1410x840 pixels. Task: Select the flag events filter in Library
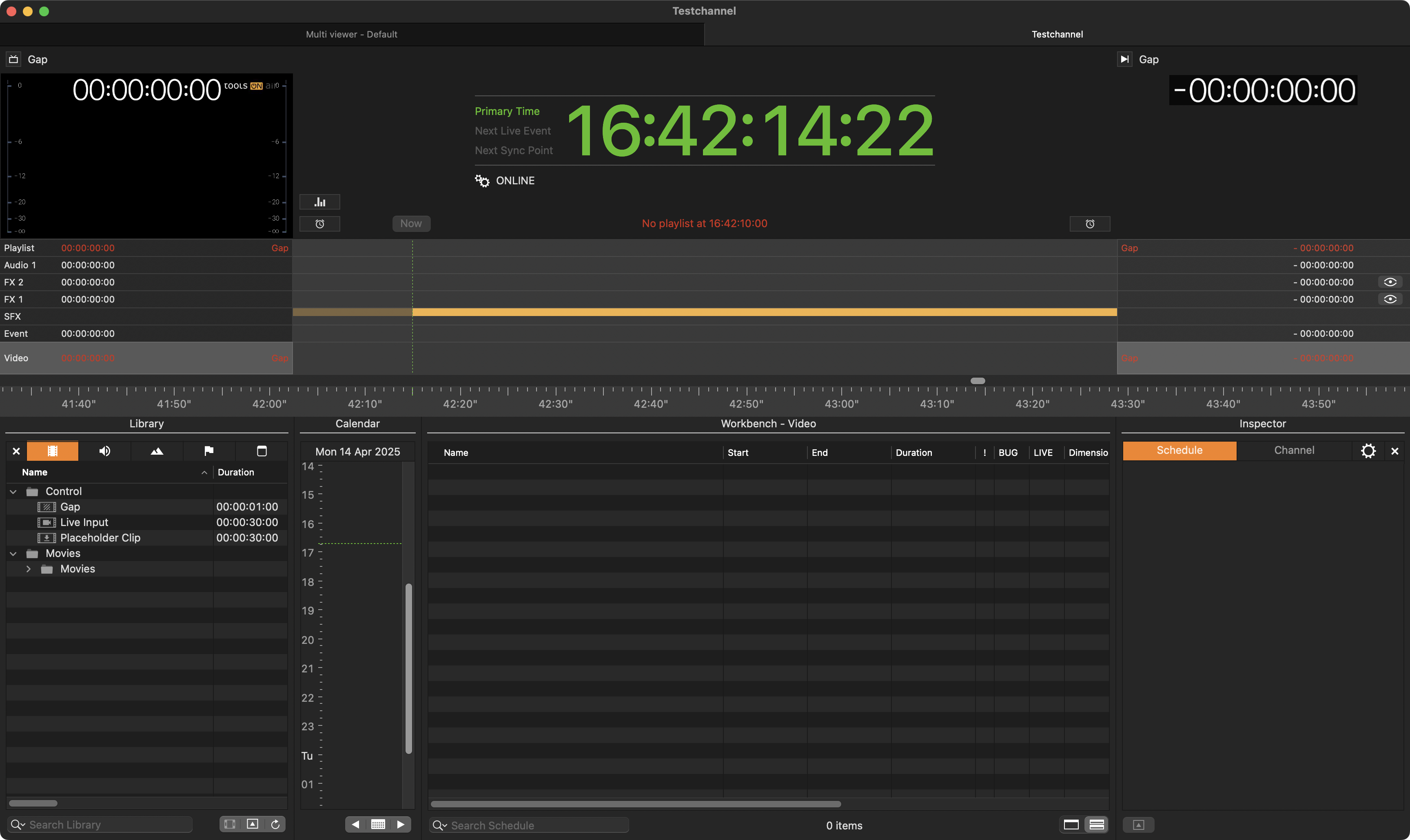(209, 451)
